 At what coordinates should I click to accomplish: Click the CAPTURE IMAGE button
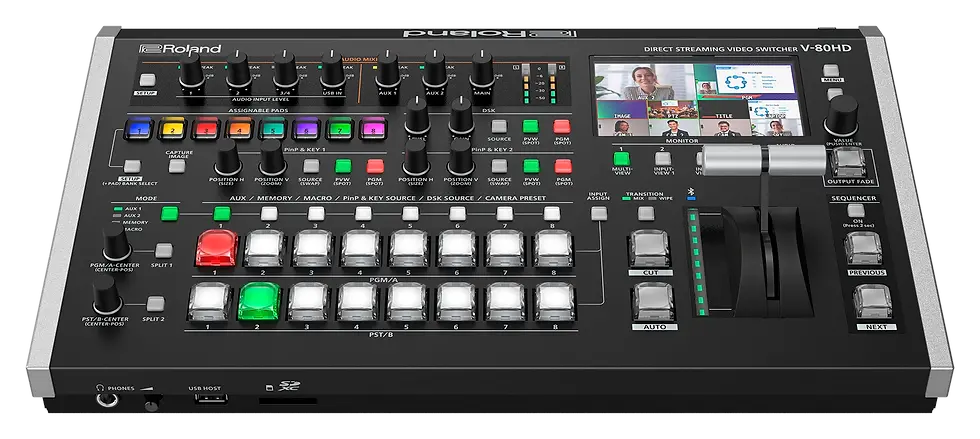178,166
